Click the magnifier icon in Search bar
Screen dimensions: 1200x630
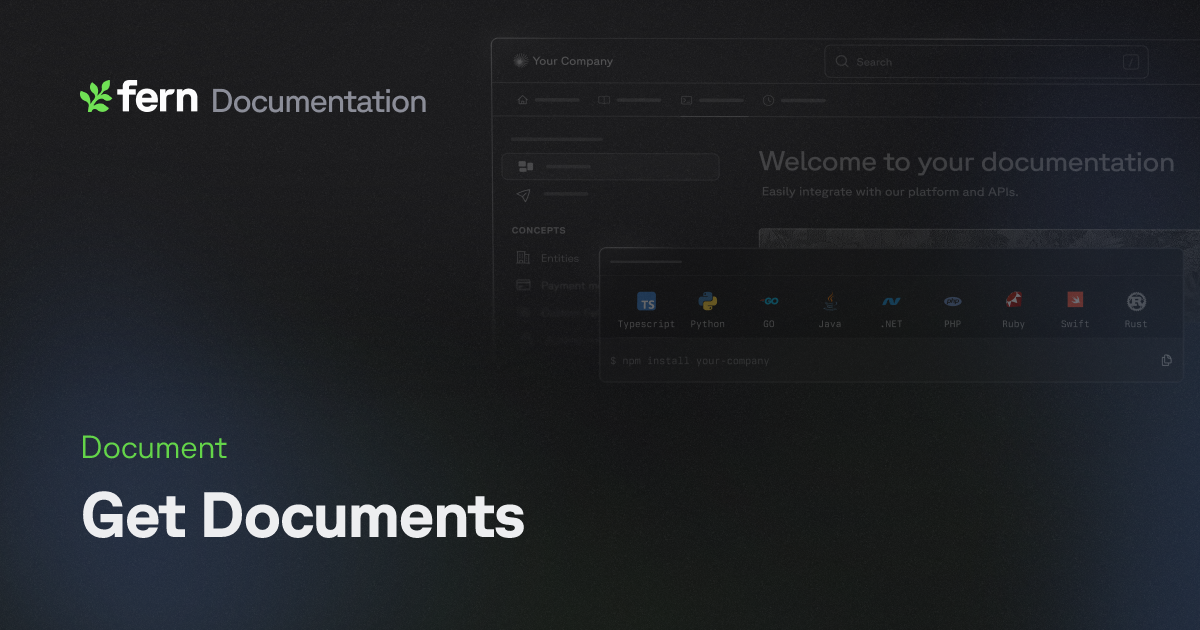click(842, 62)
